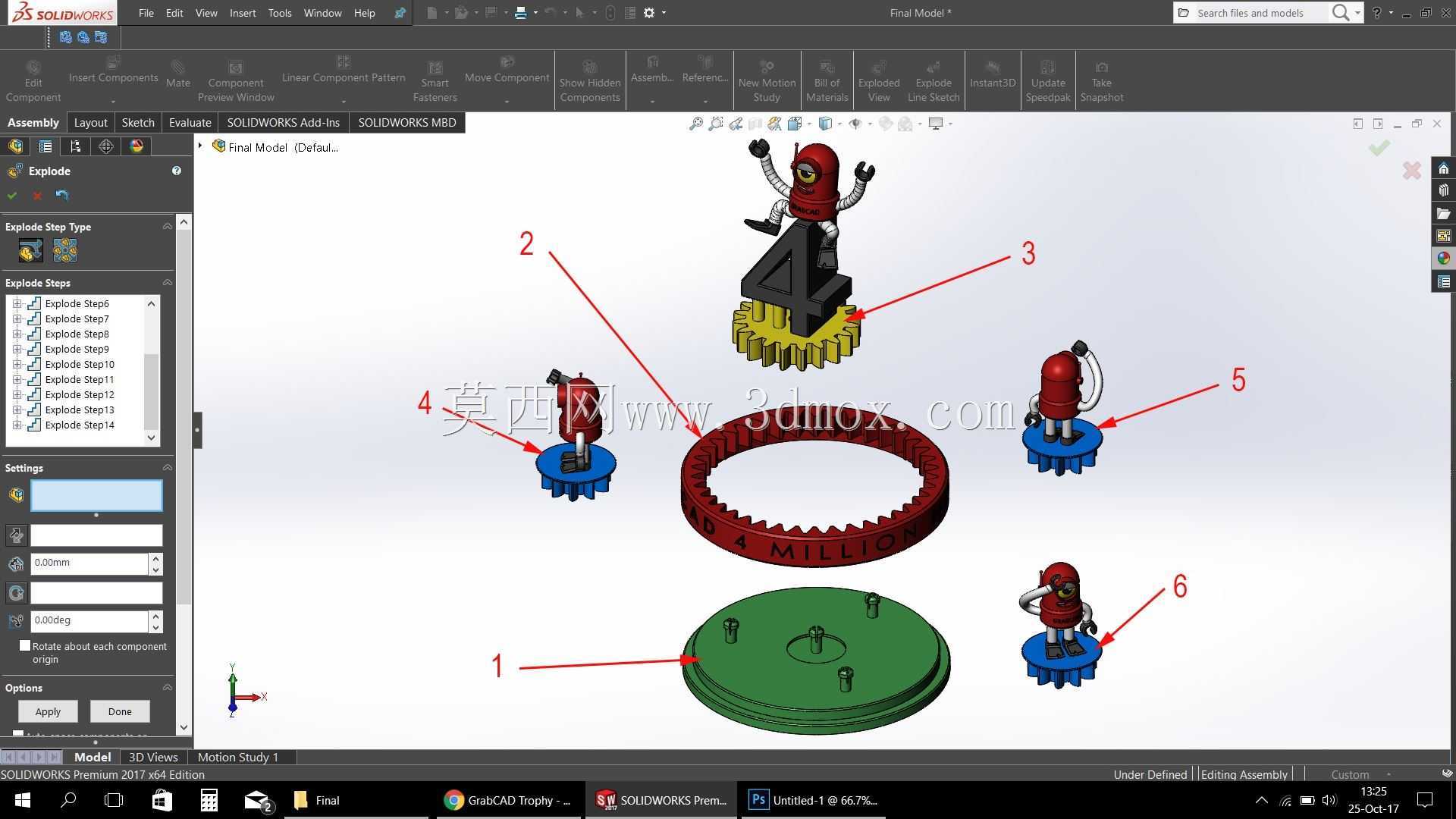Screen dimensions: 1456x819
Task: Cancel the Explode with red X
Action: click(x=37, y=196)
